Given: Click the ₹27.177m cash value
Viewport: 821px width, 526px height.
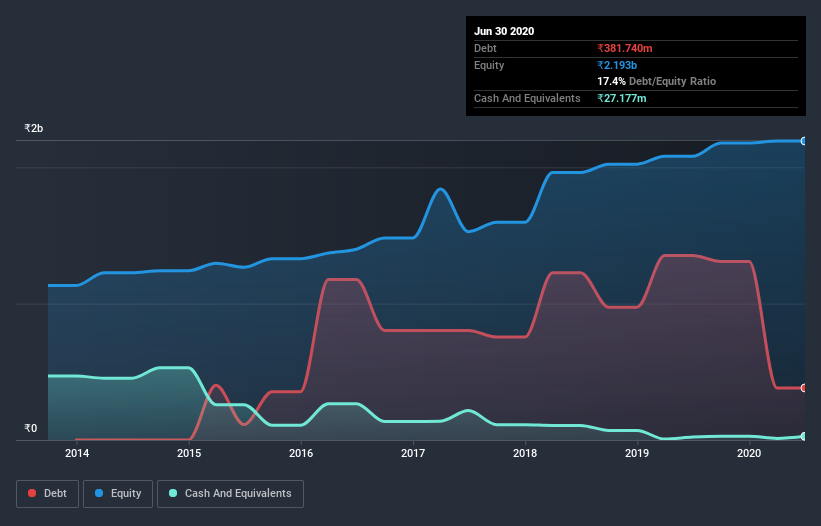Looking at the screenshot, I should click(x=622, y=98).
